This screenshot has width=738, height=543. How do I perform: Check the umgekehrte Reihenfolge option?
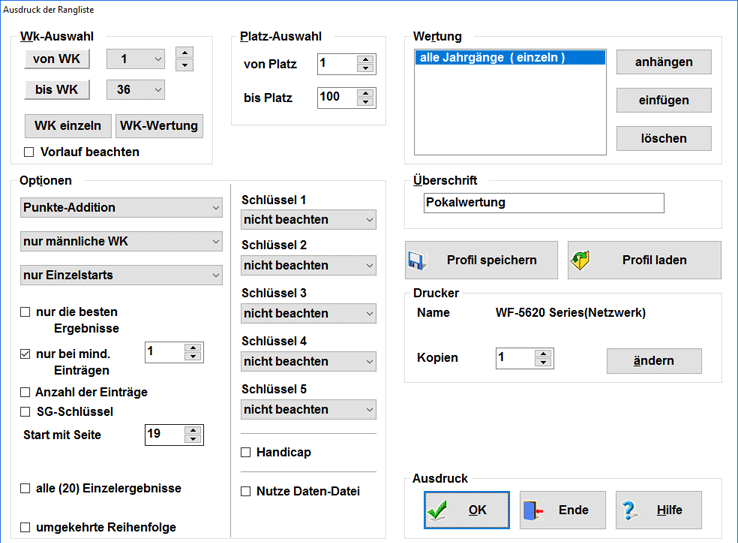pos(26,527)
